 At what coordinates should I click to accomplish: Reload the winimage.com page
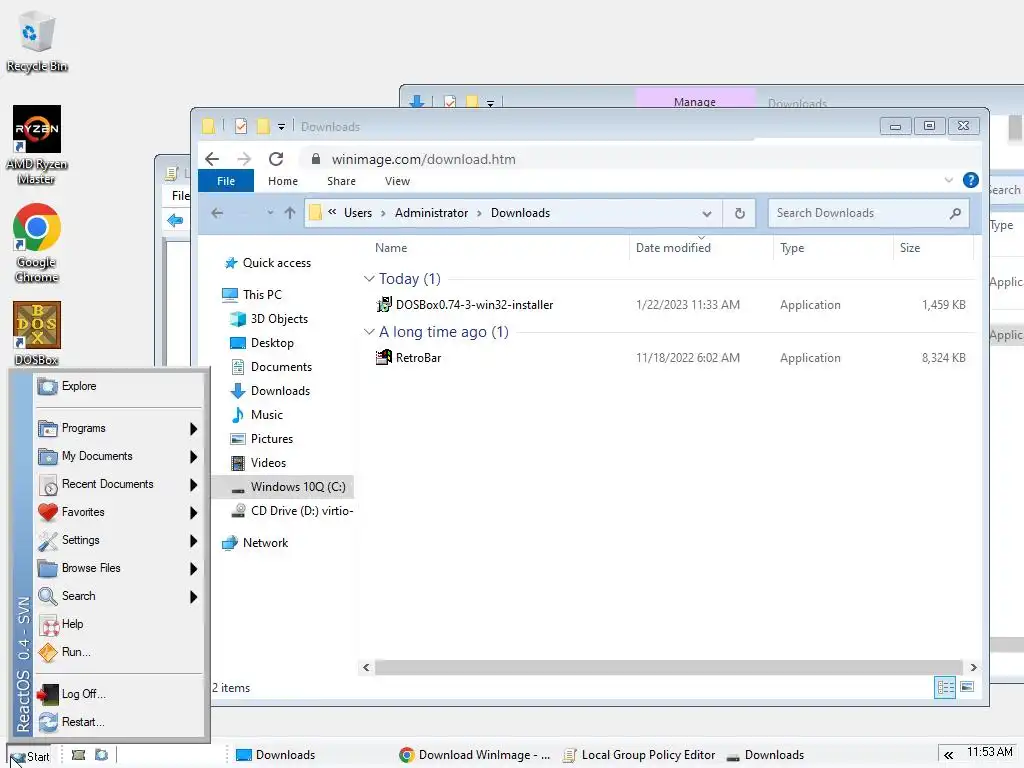[276, 159]
